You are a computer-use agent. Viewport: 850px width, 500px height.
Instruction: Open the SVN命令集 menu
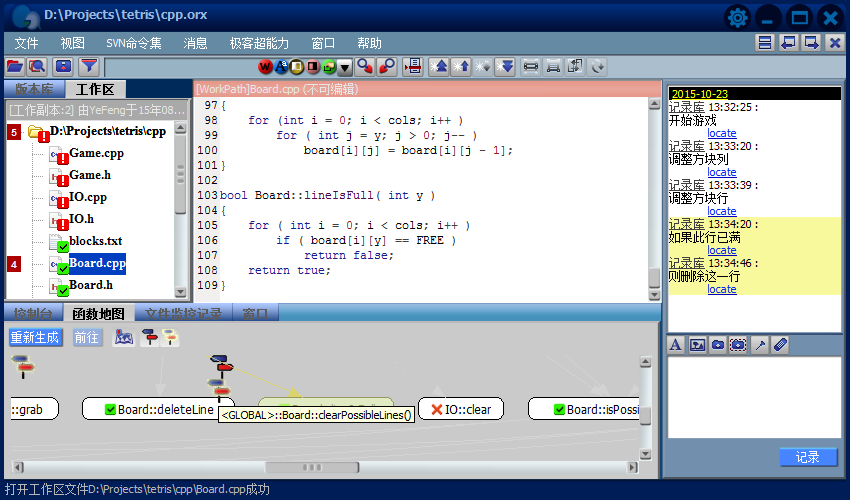pyautogui.click(x=133, y=43)
